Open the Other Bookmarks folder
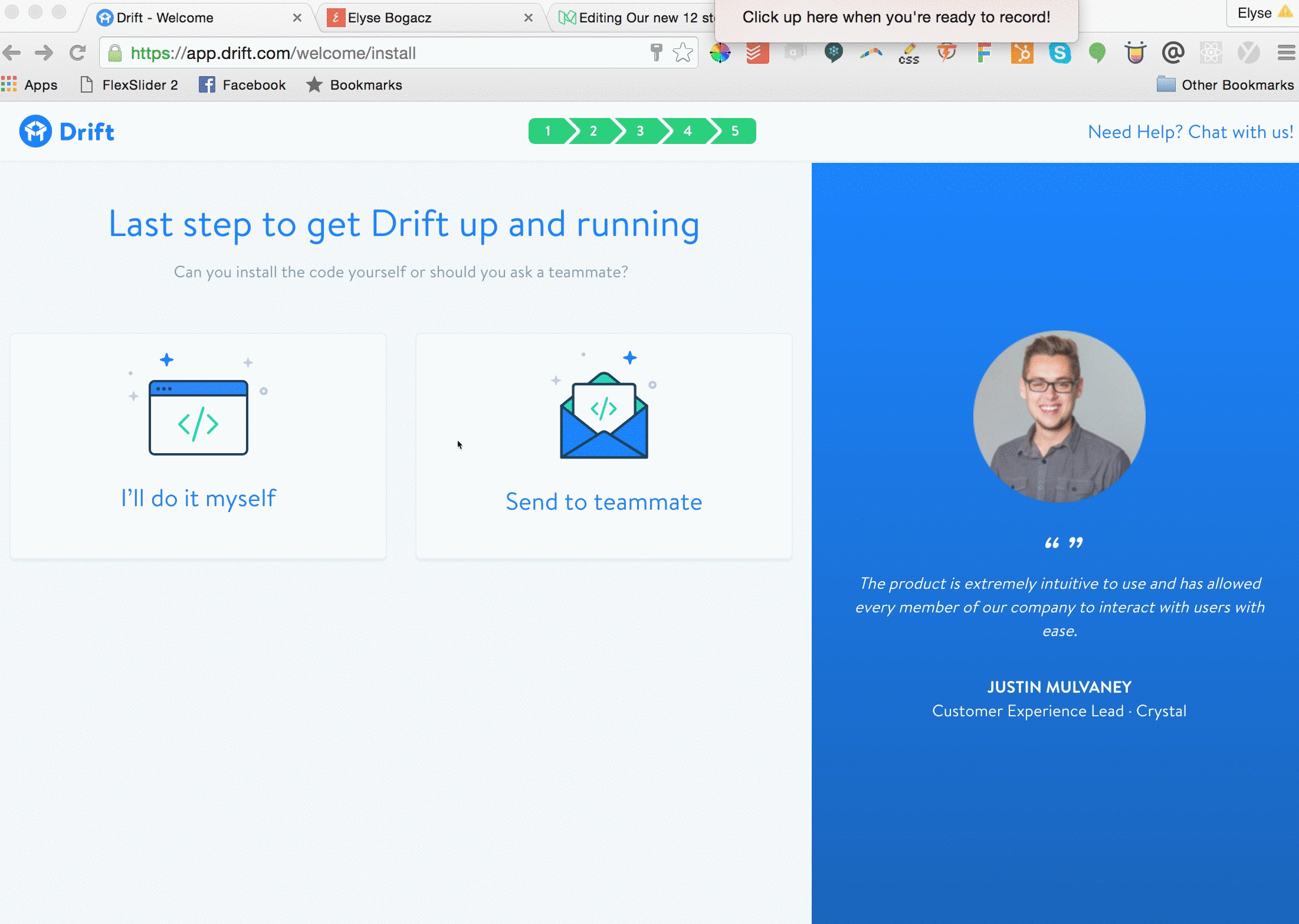Screen dimensions: 1299x924 pyautogui.click(x=1225, y=85)
